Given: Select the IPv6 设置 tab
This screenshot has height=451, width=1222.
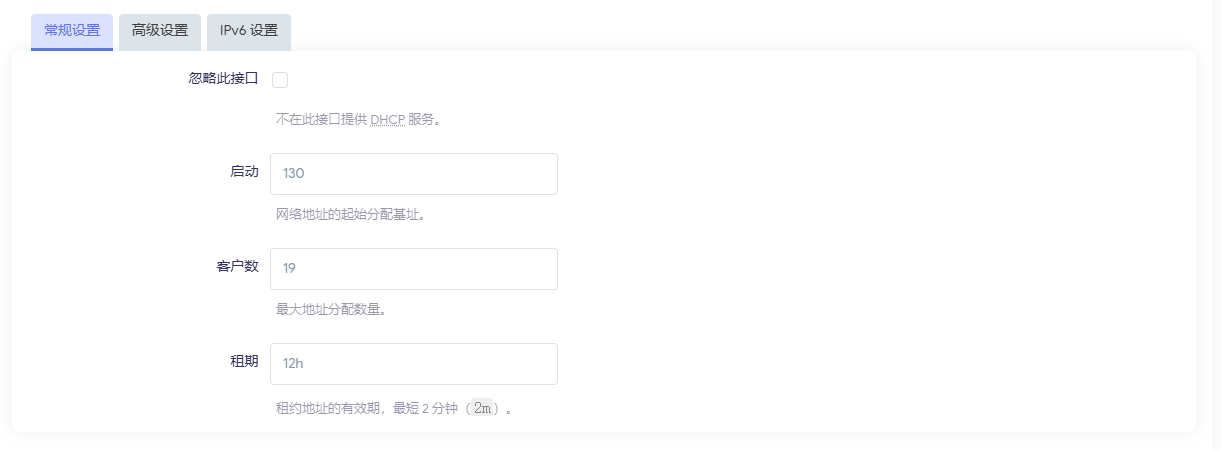Looking at the screenshot, I should [x=249, y=31].
